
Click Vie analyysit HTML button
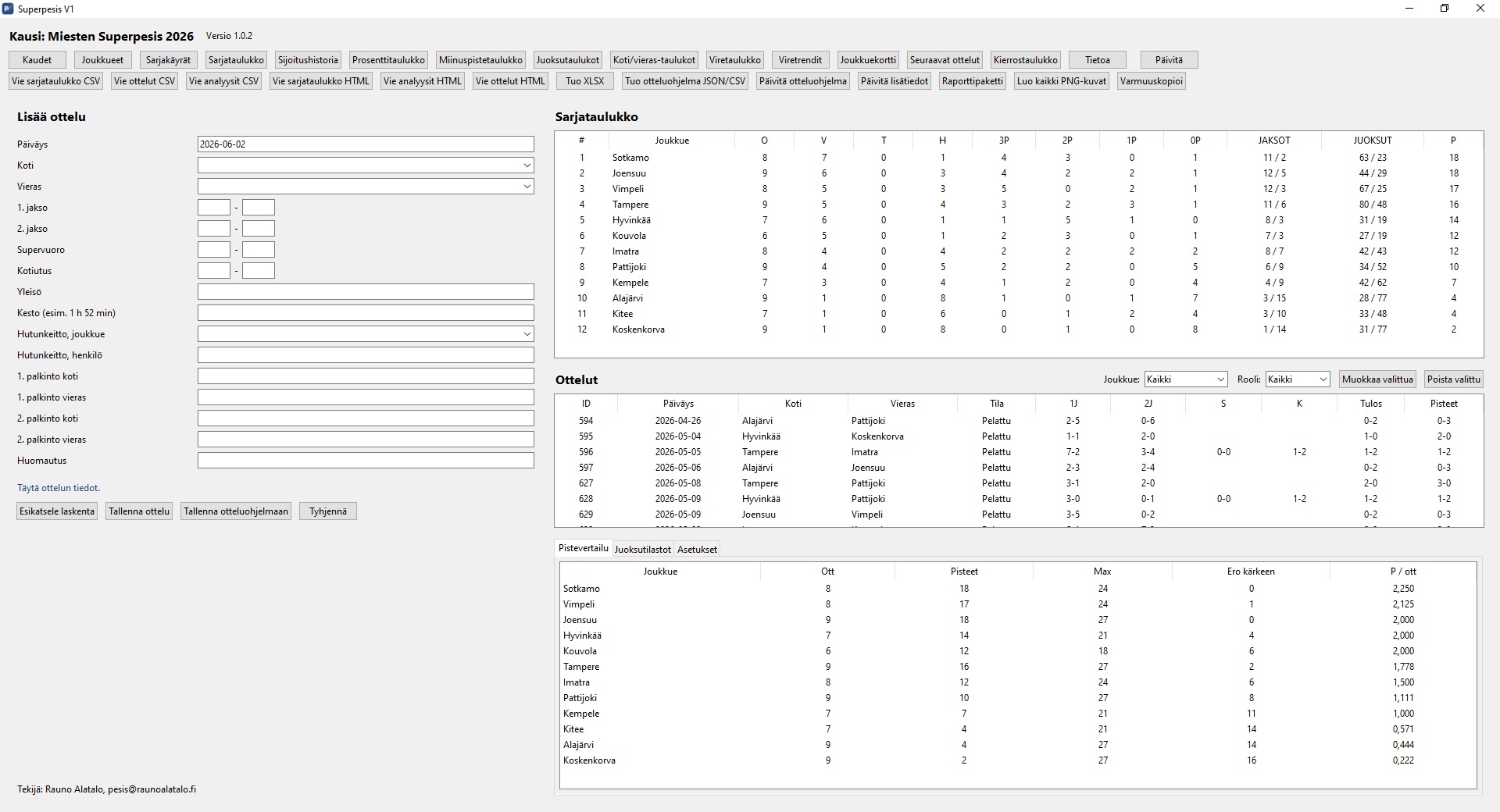click(x=423, y=81)
